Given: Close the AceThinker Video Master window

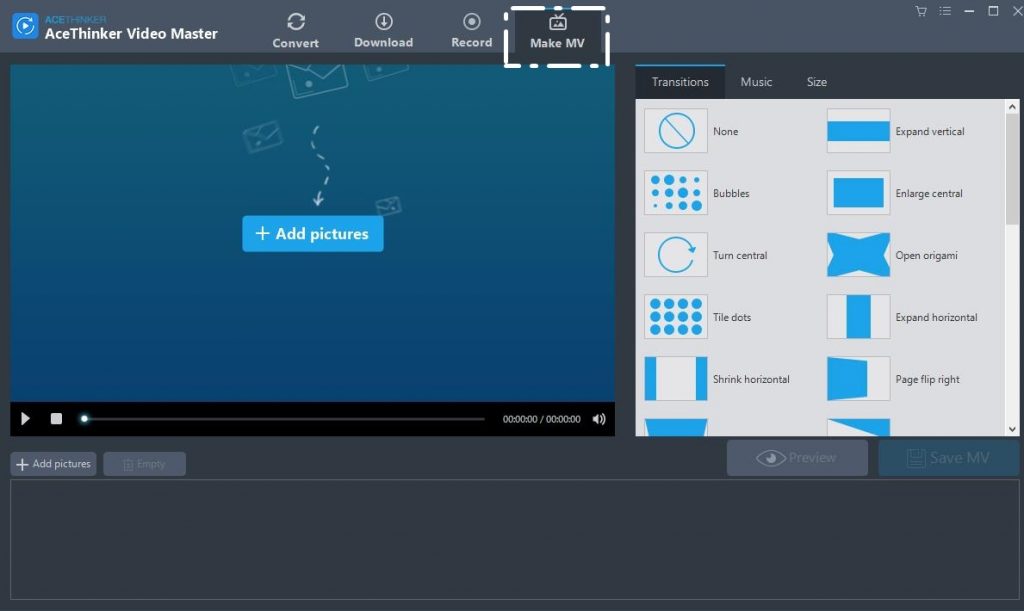Looking at the screenshot, I should [x=1017, y=11].
